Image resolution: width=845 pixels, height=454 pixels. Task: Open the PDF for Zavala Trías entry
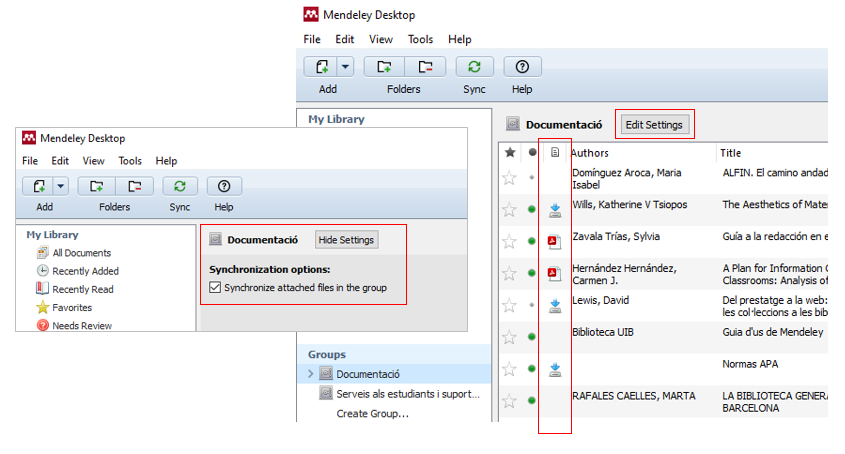555,242
